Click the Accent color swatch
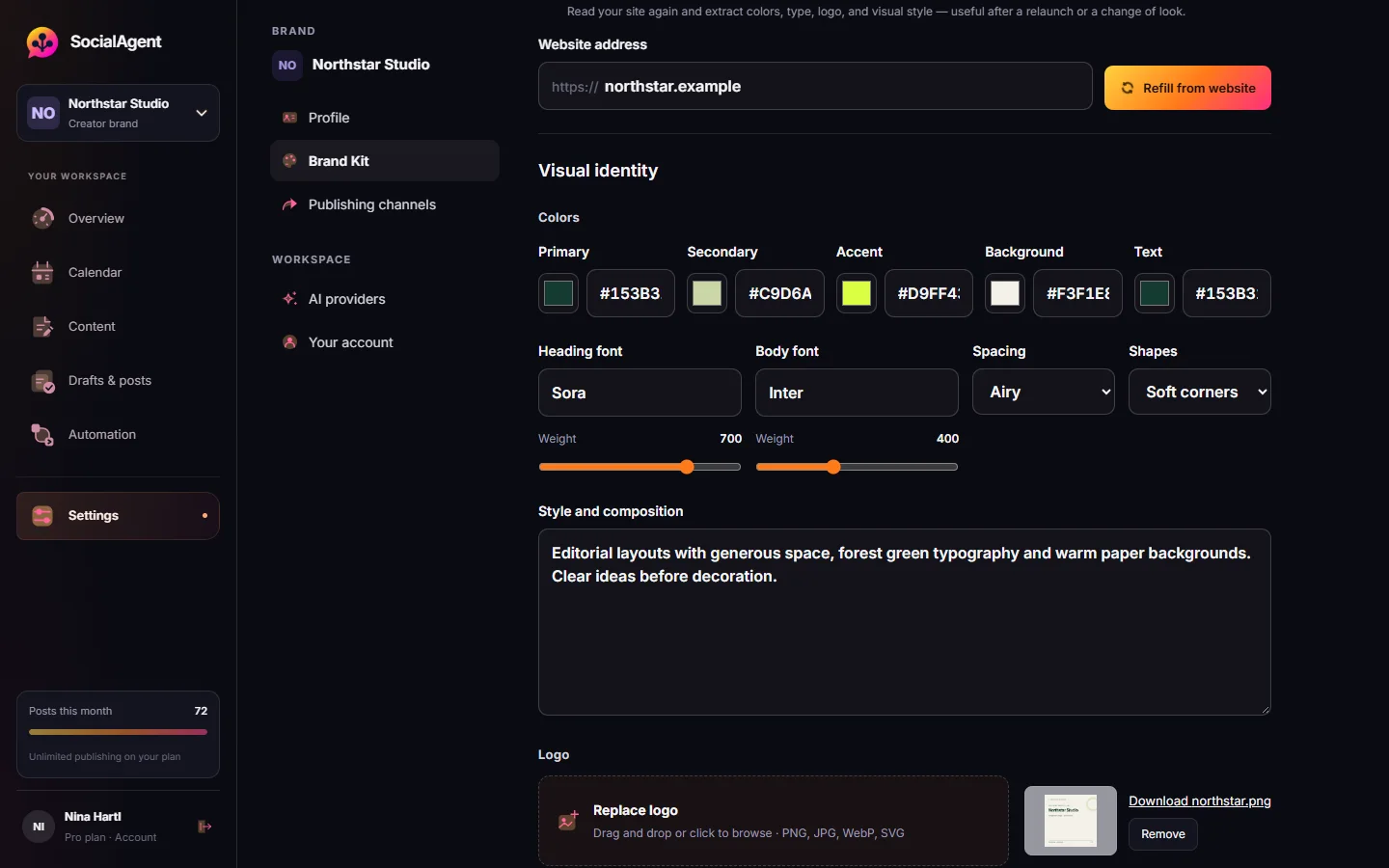 click(x=857, y=293)
